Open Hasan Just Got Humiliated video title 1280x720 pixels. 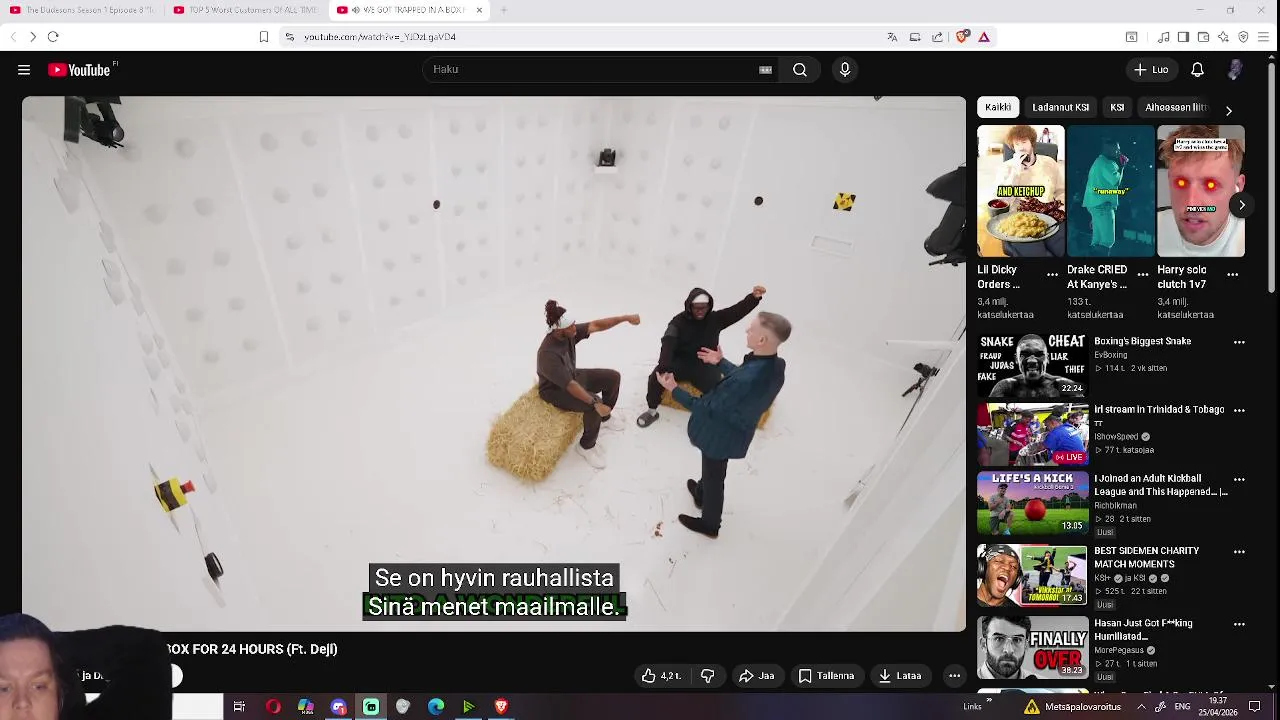point(1143,629)
